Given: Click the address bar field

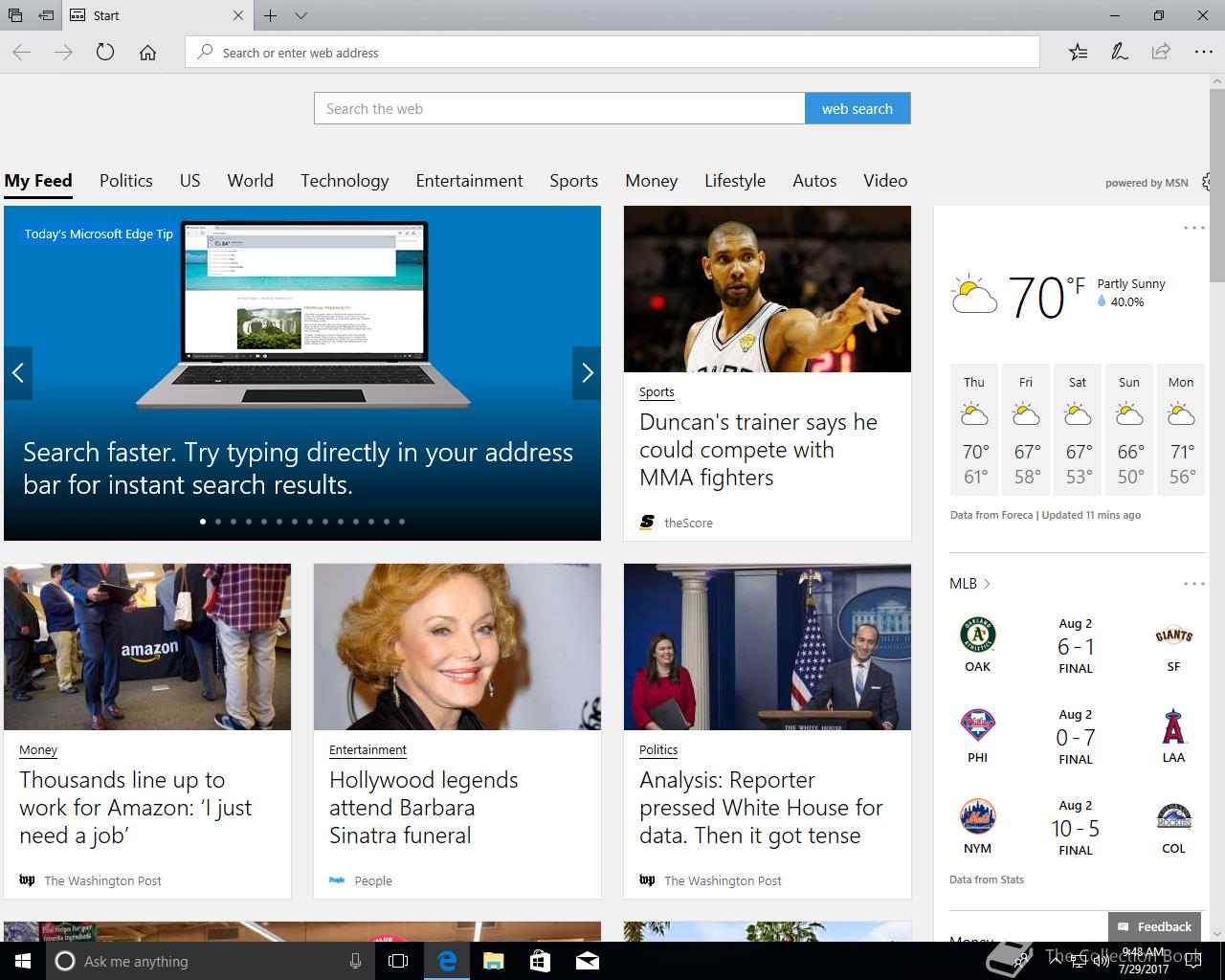Looking at the screenshot, I should point(612,53).
